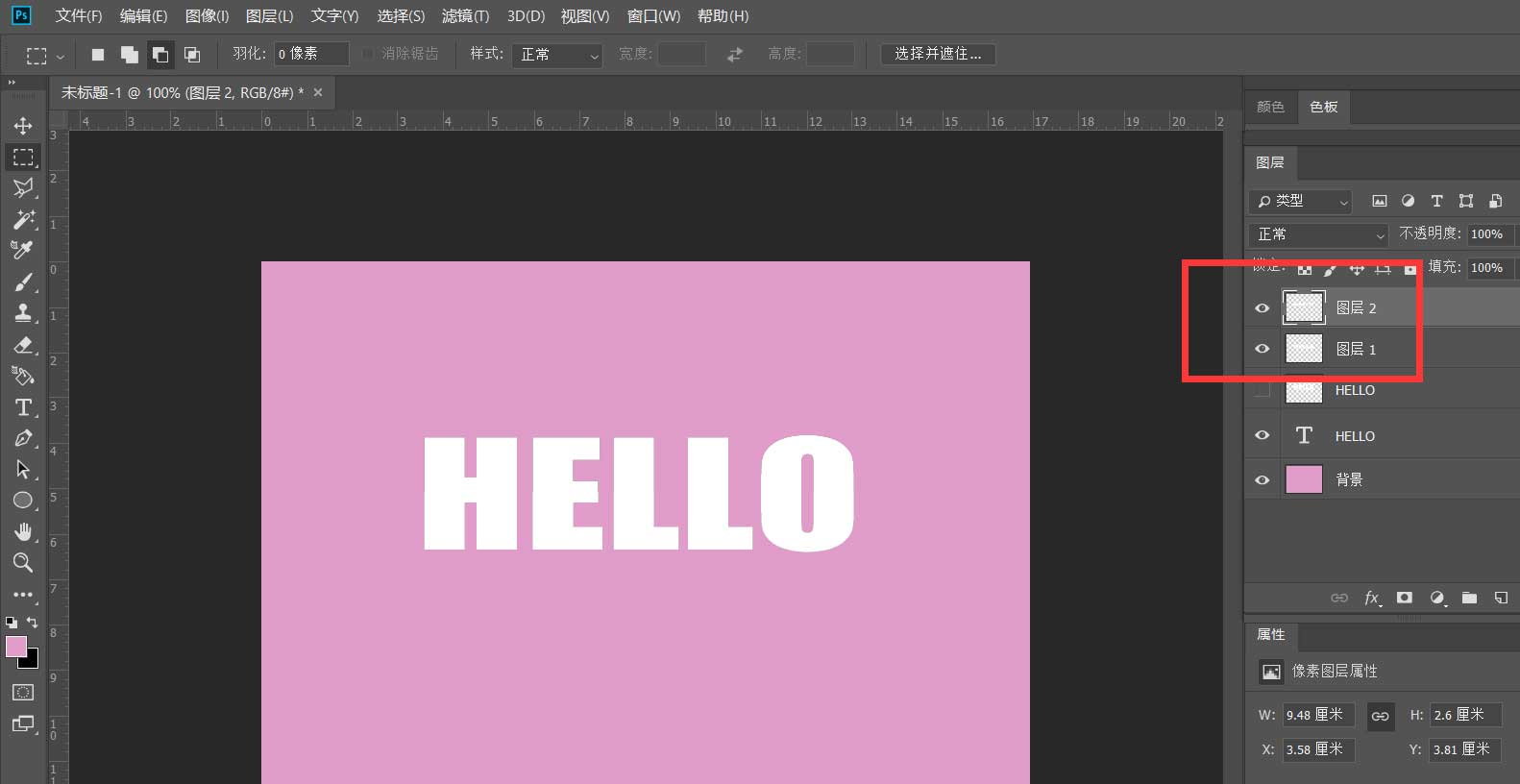1520x784 pixels.
Task: Toggle shape layer filter
Action: (x=1466, y=201)
